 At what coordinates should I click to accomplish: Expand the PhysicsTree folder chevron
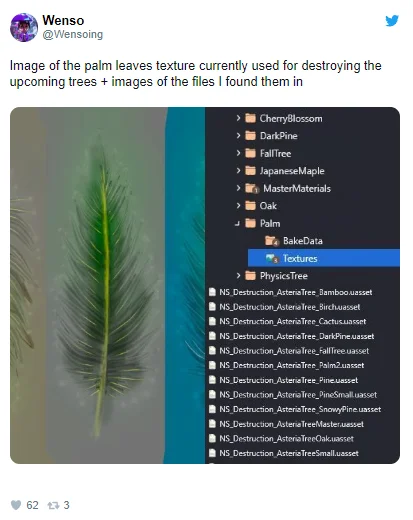(x=238, y=275)
